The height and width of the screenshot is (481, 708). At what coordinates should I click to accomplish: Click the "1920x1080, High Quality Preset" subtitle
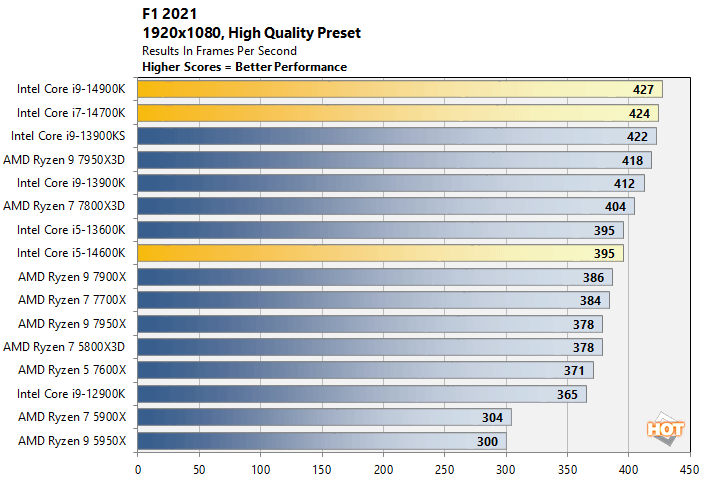[252, 33]
